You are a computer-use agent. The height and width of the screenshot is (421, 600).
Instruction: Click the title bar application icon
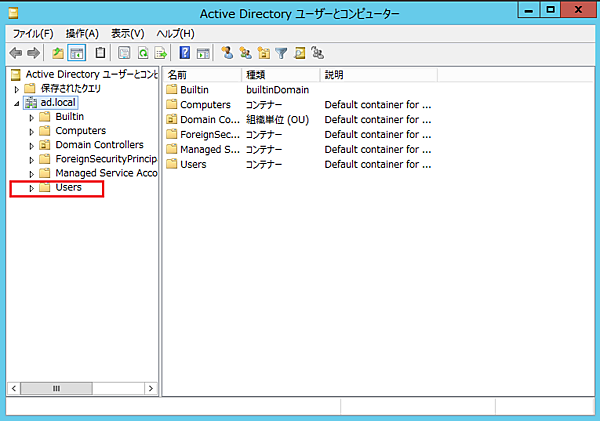13,14
